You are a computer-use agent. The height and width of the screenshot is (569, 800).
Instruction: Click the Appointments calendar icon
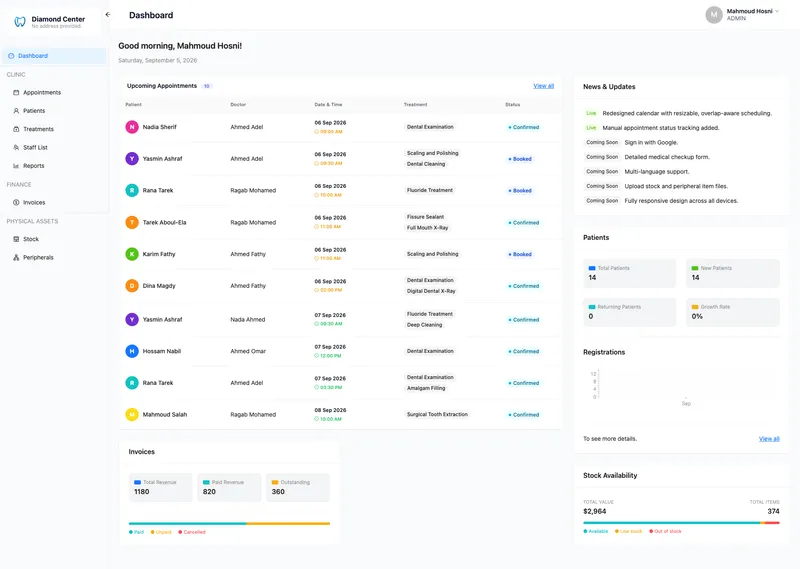click(16, 92)
